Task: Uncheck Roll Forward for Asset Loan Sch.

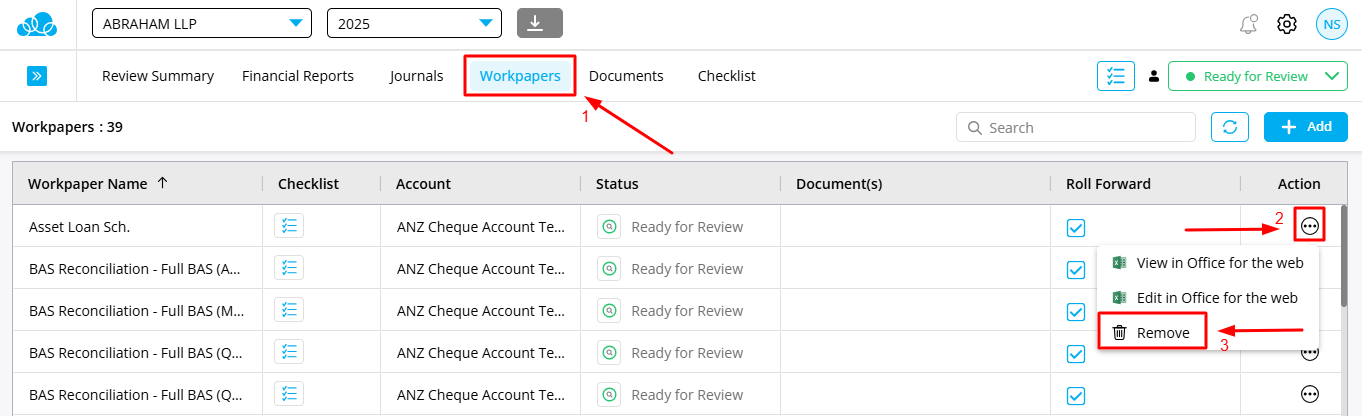Action: pos(1076,228)
